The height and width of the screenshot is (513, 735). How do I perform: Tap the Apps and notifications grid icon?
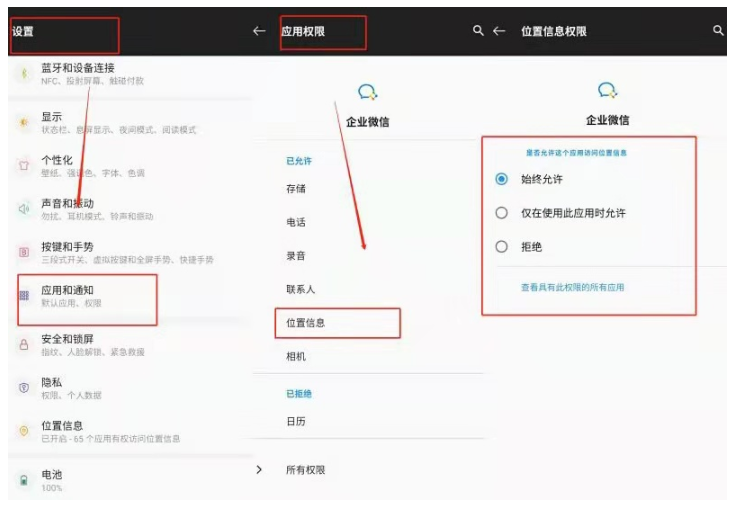[24, 295]
